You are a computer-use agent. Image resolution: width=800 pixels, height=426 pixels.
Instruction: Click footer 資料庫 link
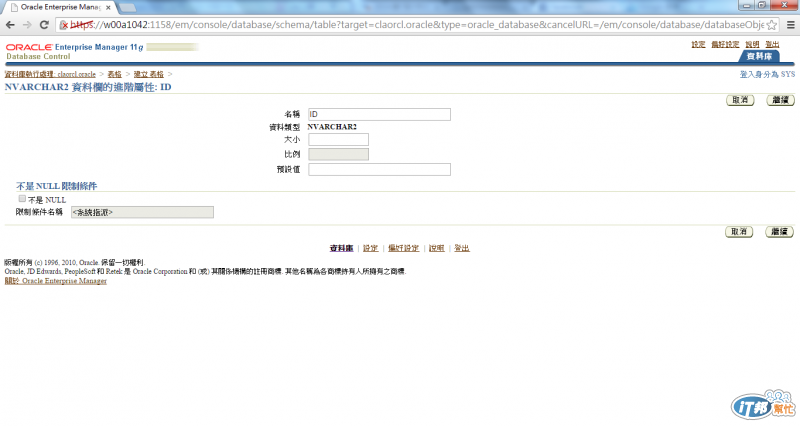(x=341, y=248)
